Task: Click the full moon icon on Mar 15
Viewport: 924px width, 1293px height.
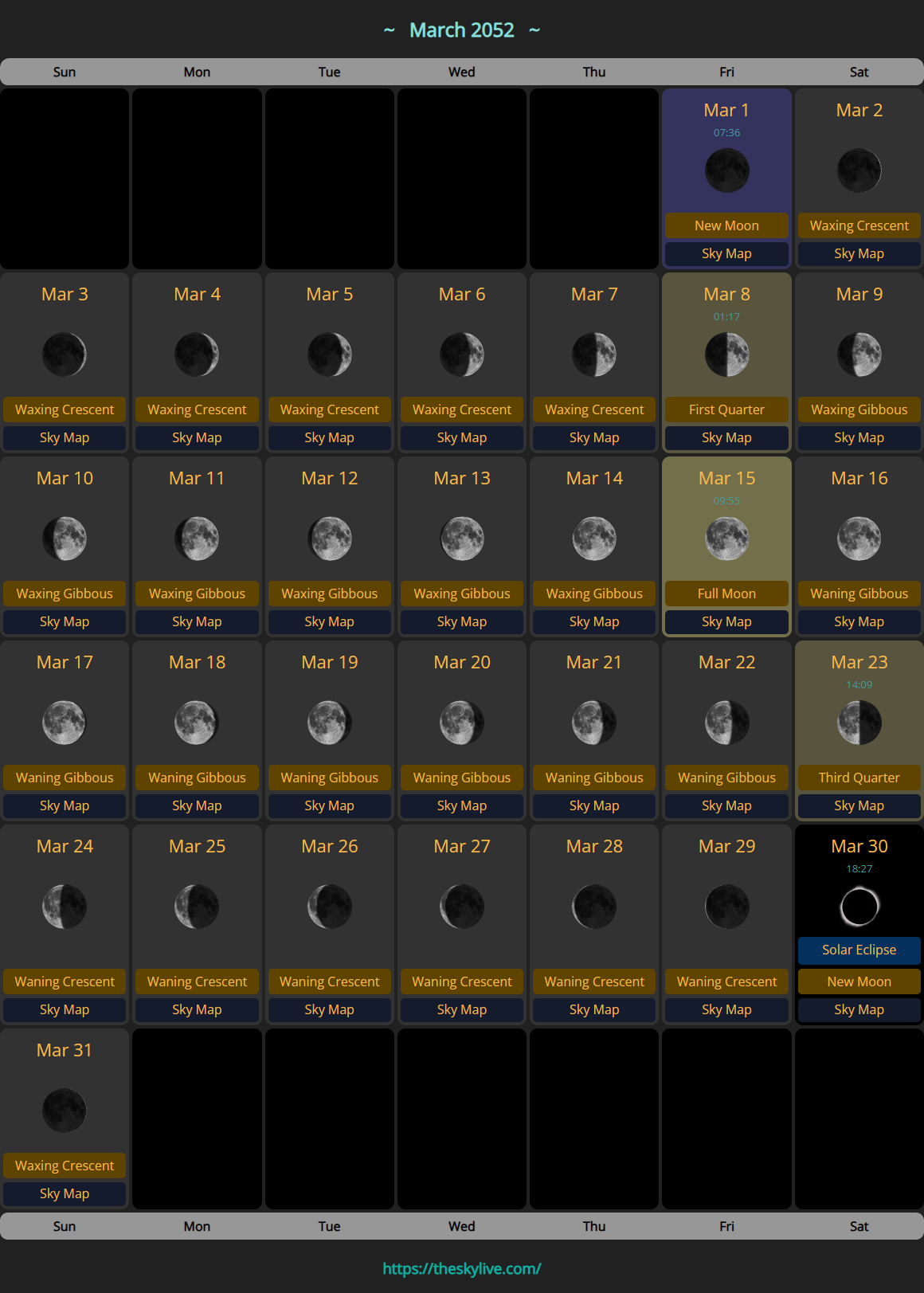Action: (x=726, y=539)
